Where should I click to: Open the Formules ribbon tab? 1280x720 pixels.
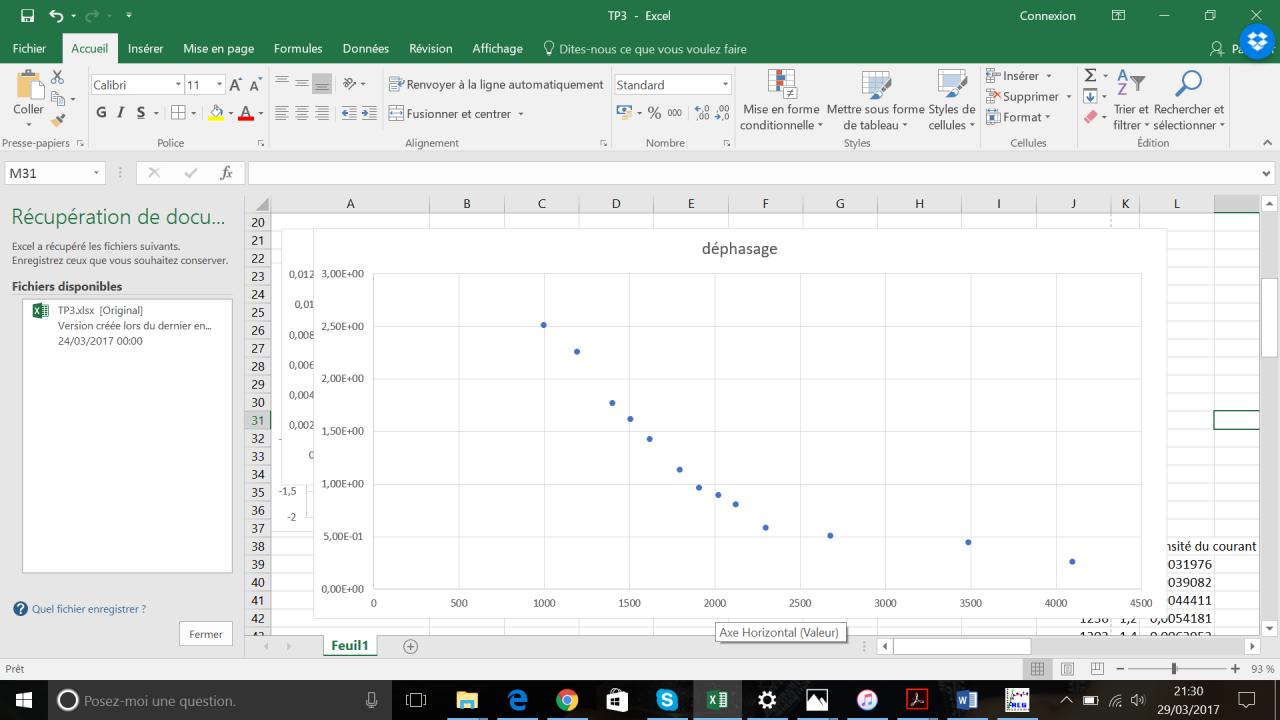coord(298,48)
